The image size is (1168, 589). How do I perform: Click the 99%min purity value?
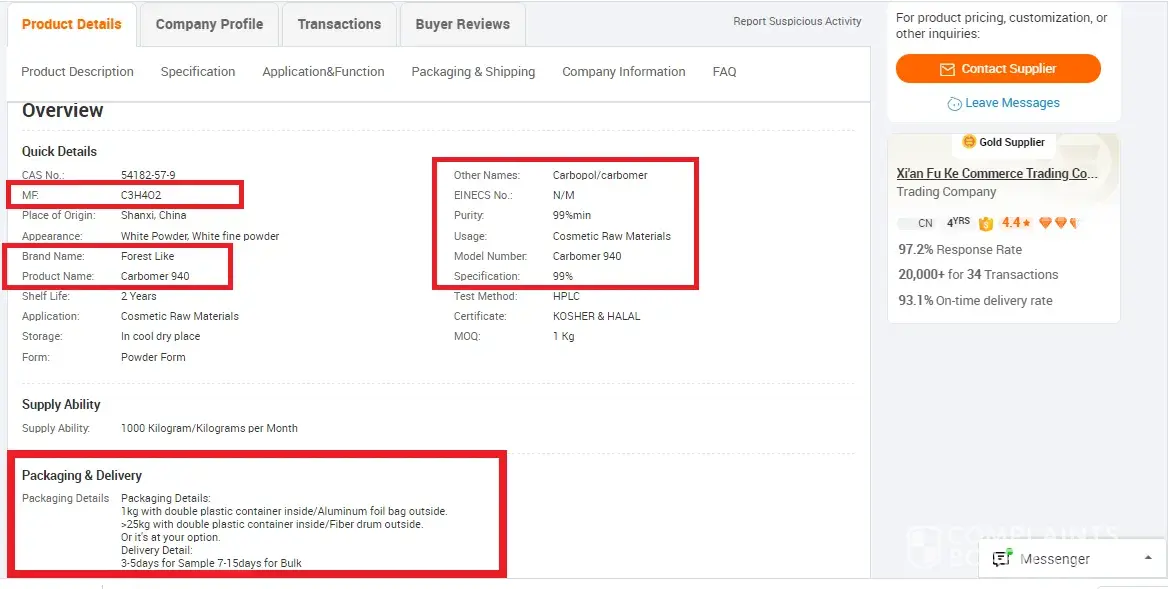571,215
